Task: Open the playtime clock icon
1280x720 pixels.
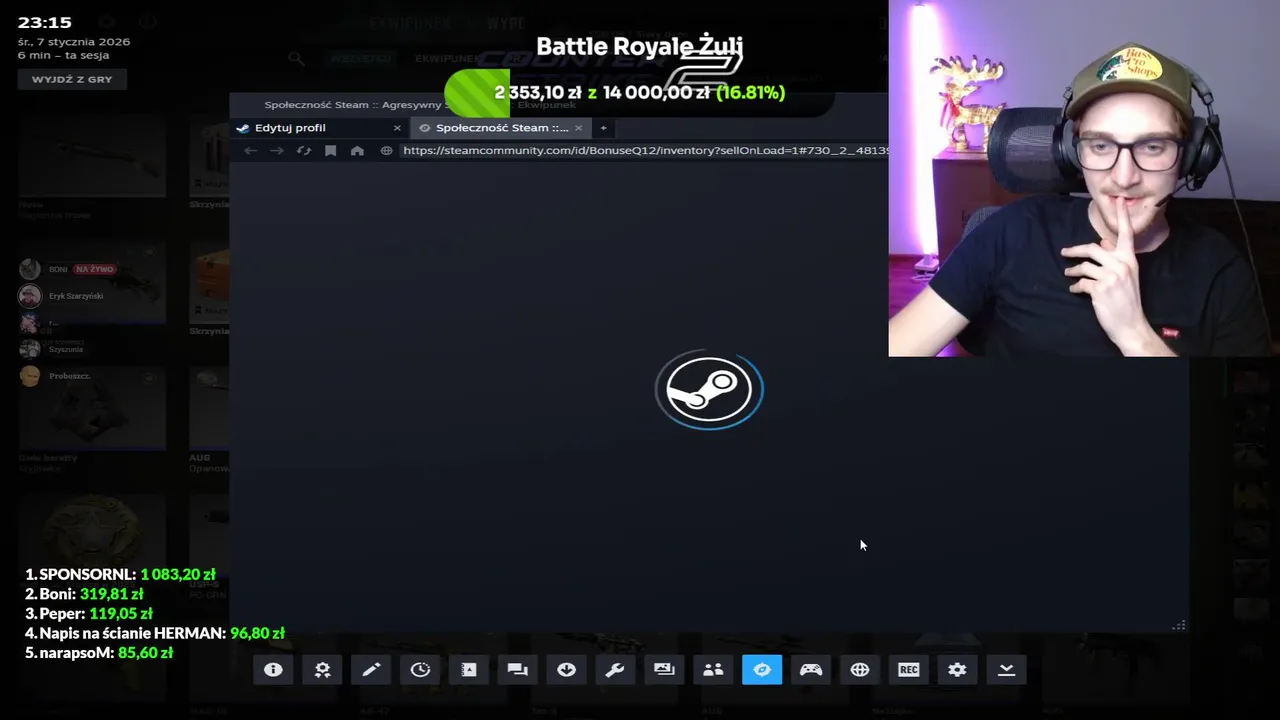Action: (420, 670)
